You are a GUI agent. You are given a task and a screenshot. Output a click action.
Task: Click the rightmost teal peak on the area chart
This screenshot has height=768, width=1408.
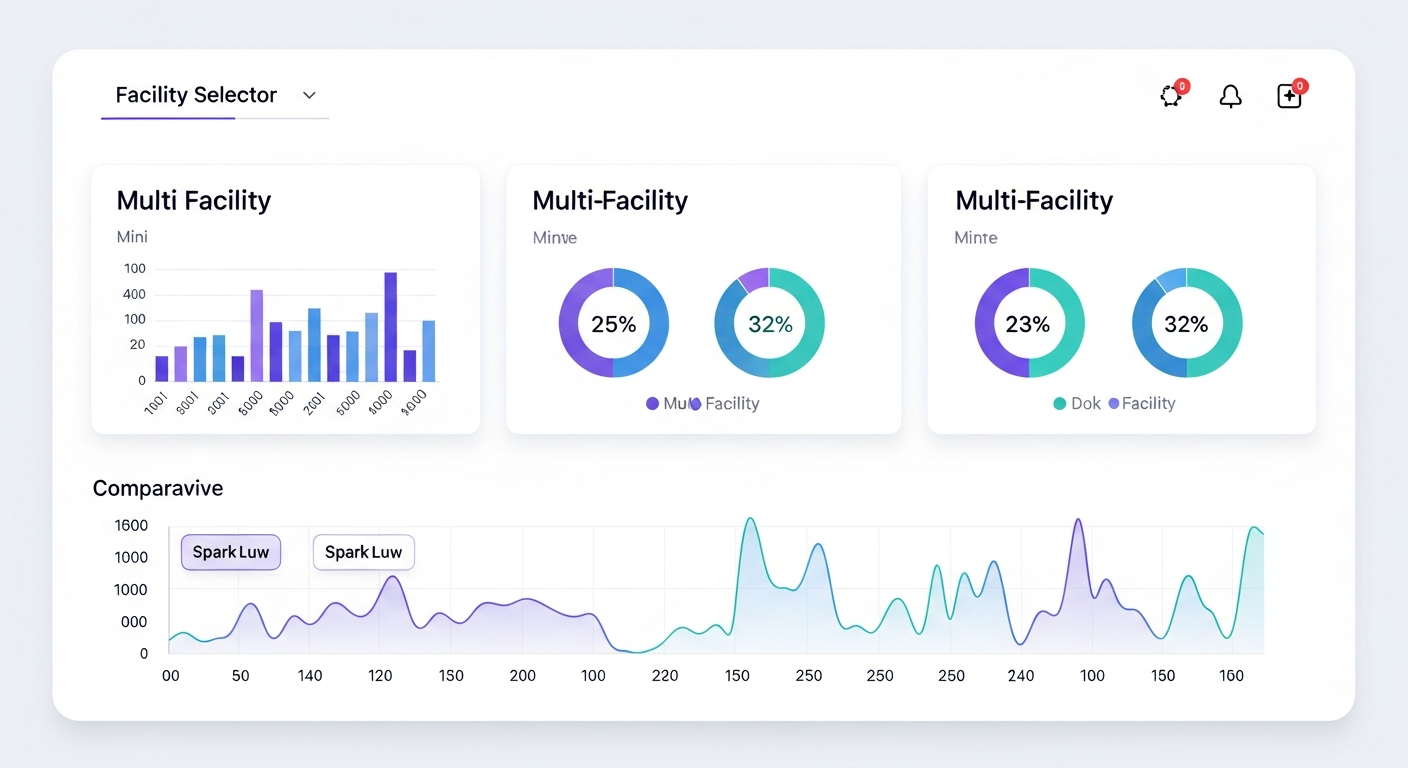point(1253,529)
